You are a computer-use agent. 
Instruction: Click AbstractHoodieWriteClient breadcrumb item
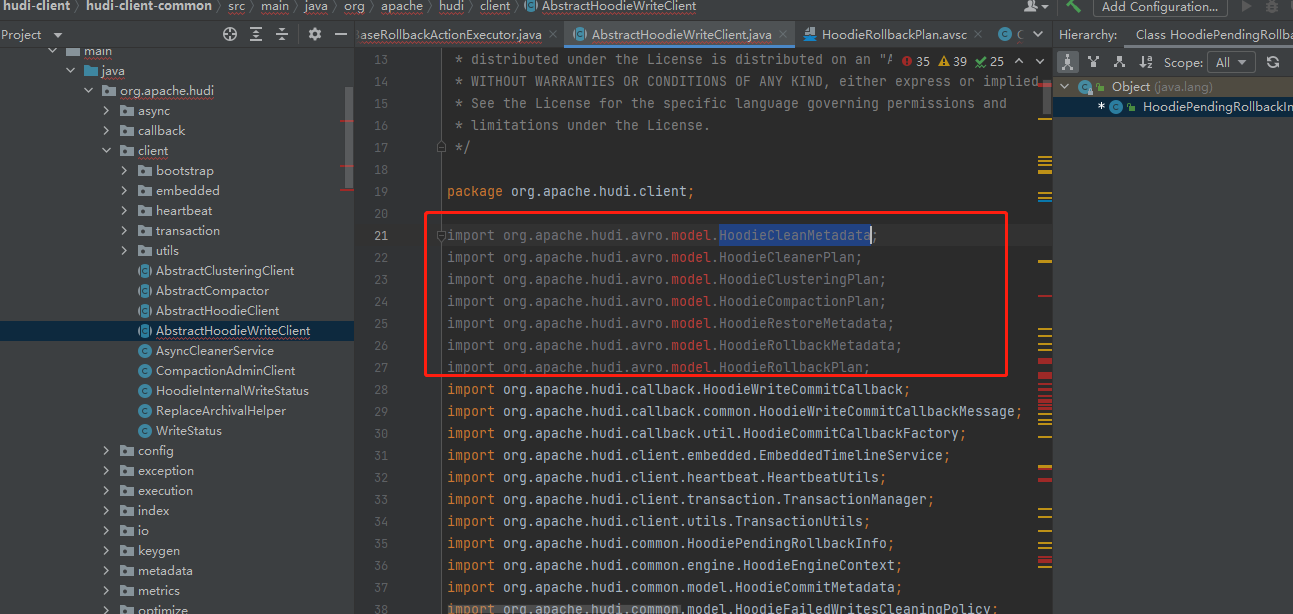point(610,6)
